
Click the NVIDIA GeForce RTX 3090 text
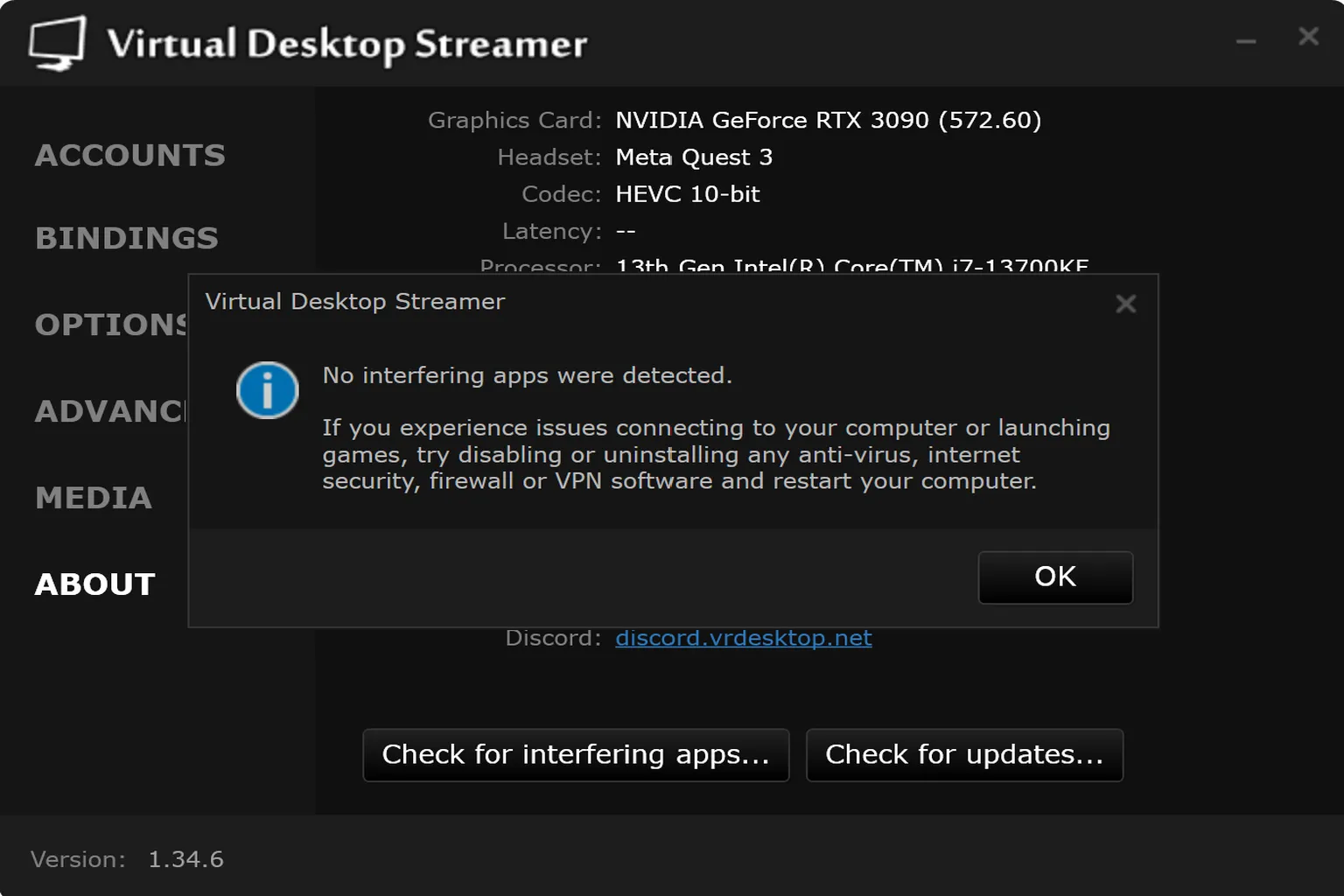(829, 120)
